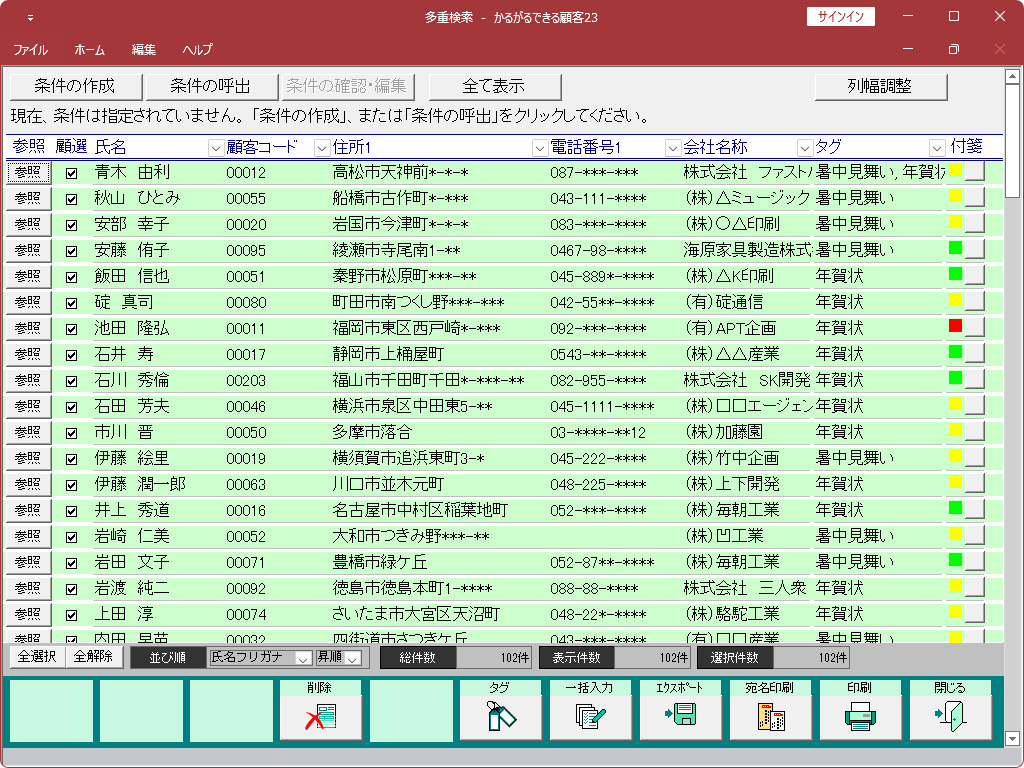Open the ファイル menu
The width and height of the screenshot is (1024, 768).
(30, 50)
